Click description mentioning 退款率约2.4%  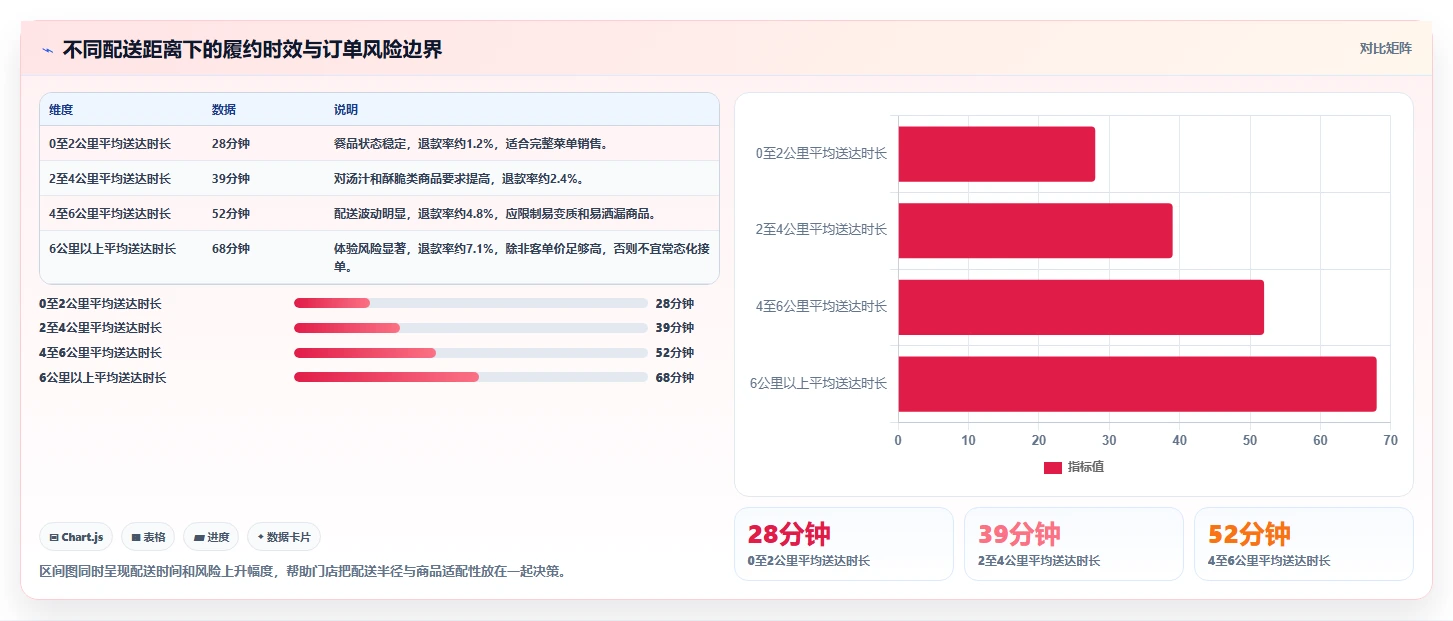click(x=459, y=179)
